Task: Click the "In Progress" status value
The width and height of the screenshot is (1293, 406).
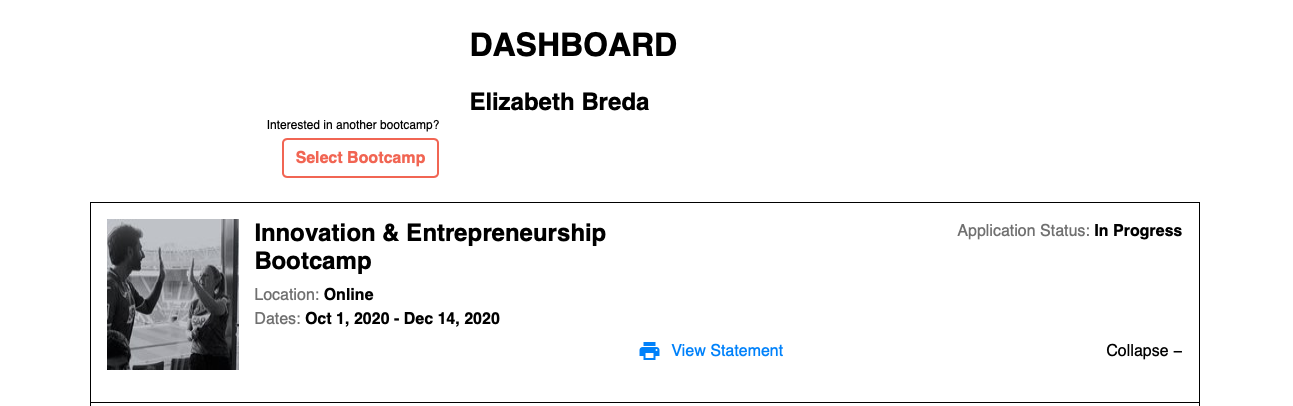Action: coord(1138,231)
